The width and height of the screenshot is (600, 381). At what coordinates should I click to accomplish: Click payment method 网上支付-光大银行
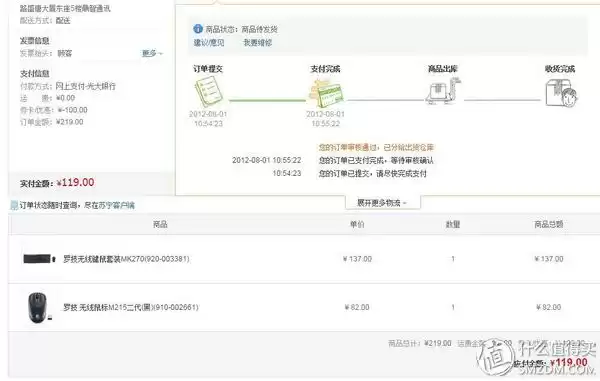click(85, 86)
